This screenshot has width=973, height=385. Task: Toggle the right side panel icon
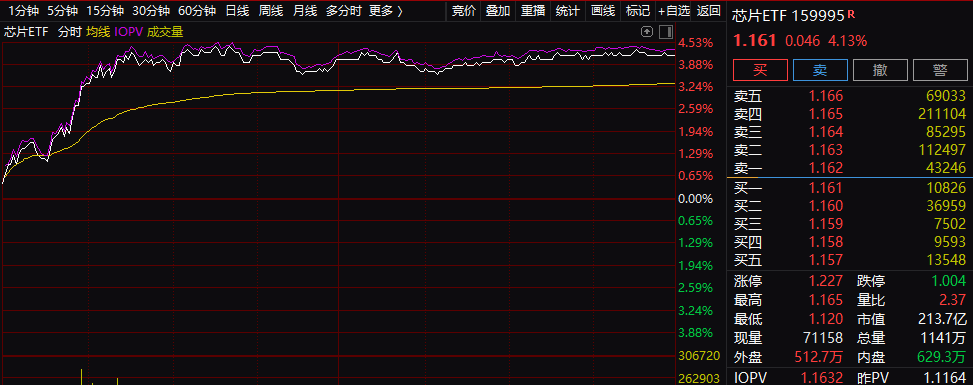tap(666, 31)
